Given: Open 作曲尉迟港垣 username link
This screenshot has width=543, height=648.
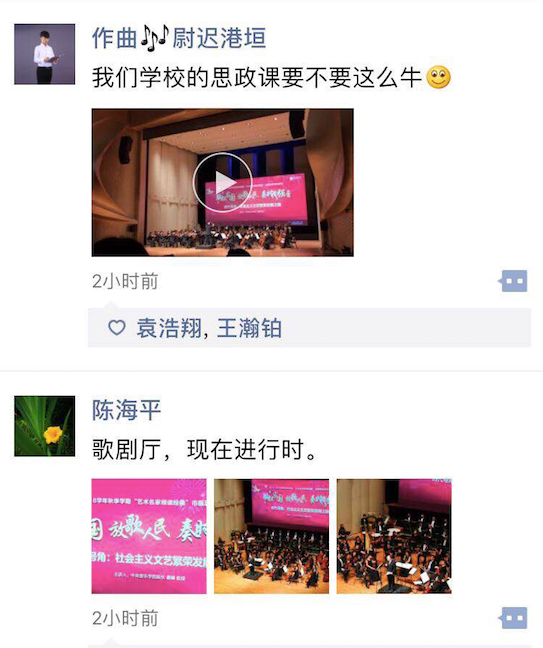Looking at the screenshot, I should tap(179, 38).
